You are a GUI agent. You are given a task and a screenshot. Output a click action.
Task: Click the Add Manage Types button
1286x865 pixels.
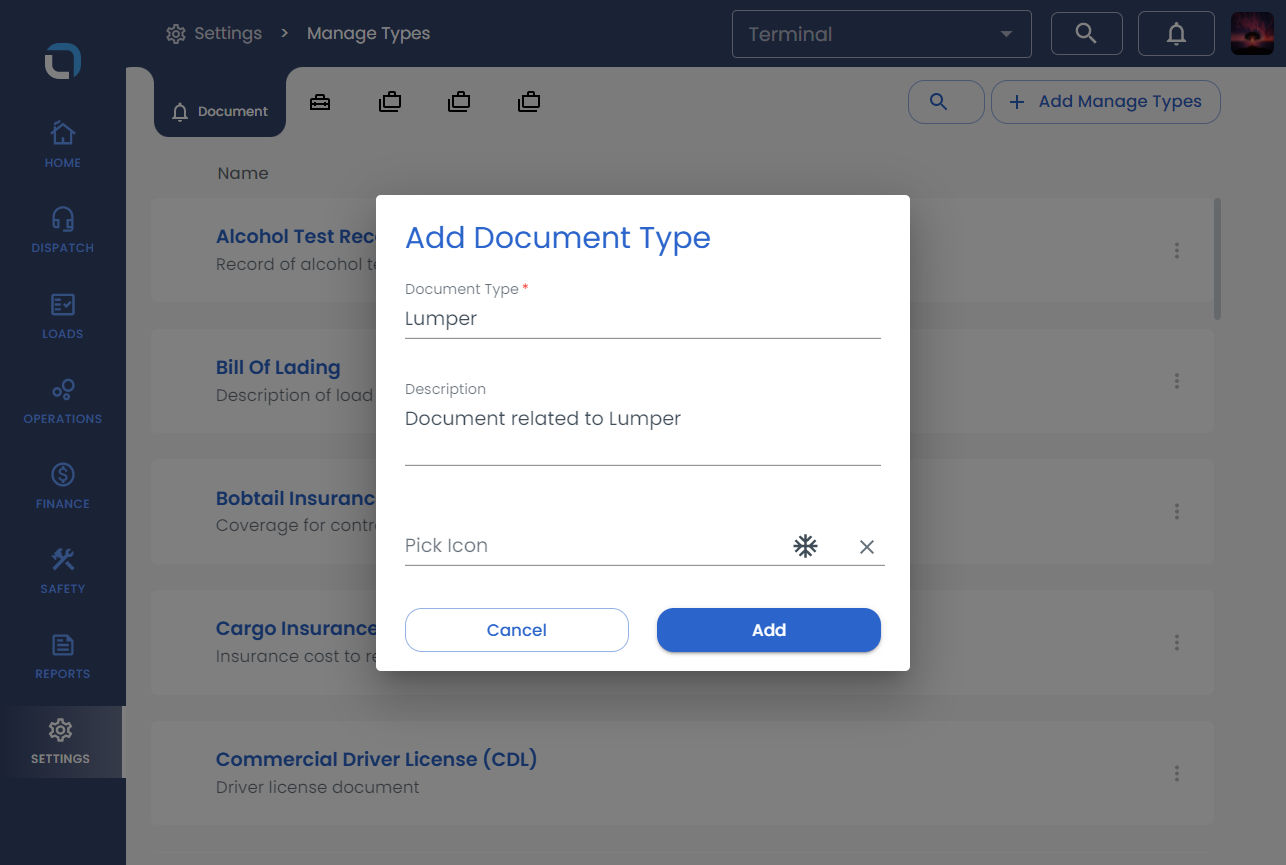1105,102
